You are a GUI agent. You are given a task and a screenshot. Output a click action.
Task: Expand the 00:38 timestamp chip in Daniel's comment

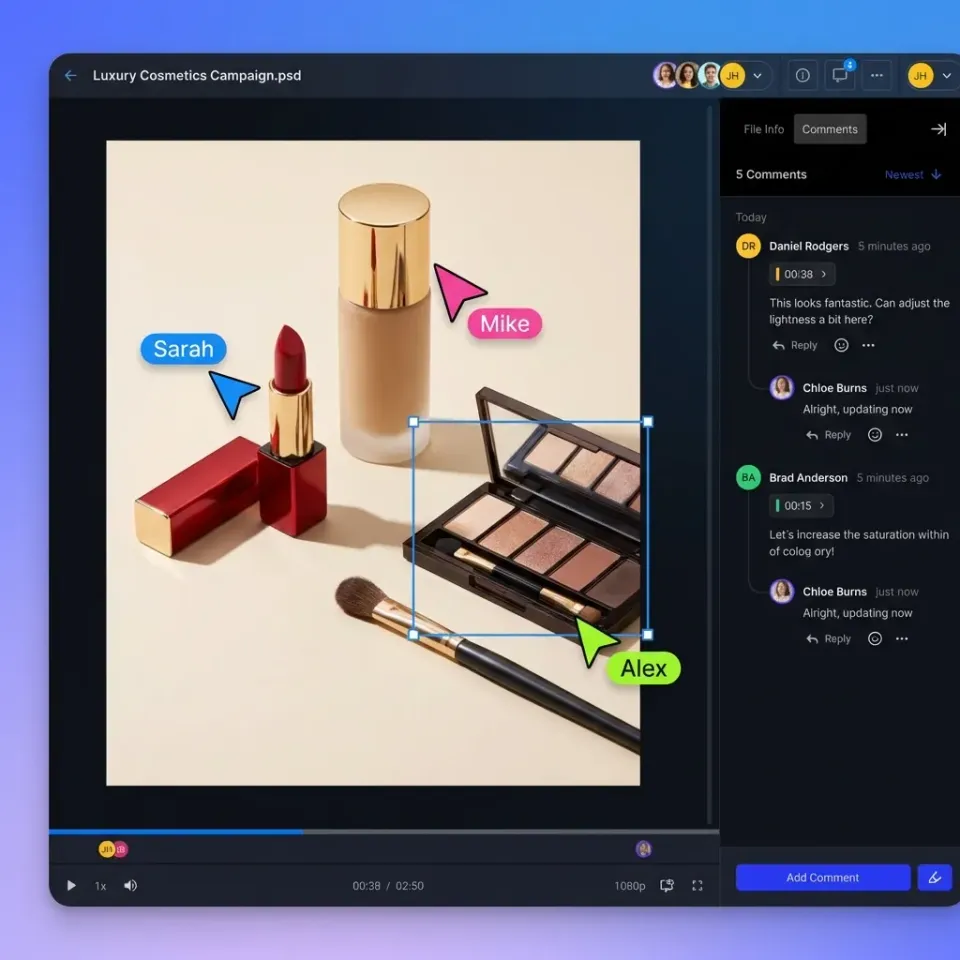coord(801,273)
